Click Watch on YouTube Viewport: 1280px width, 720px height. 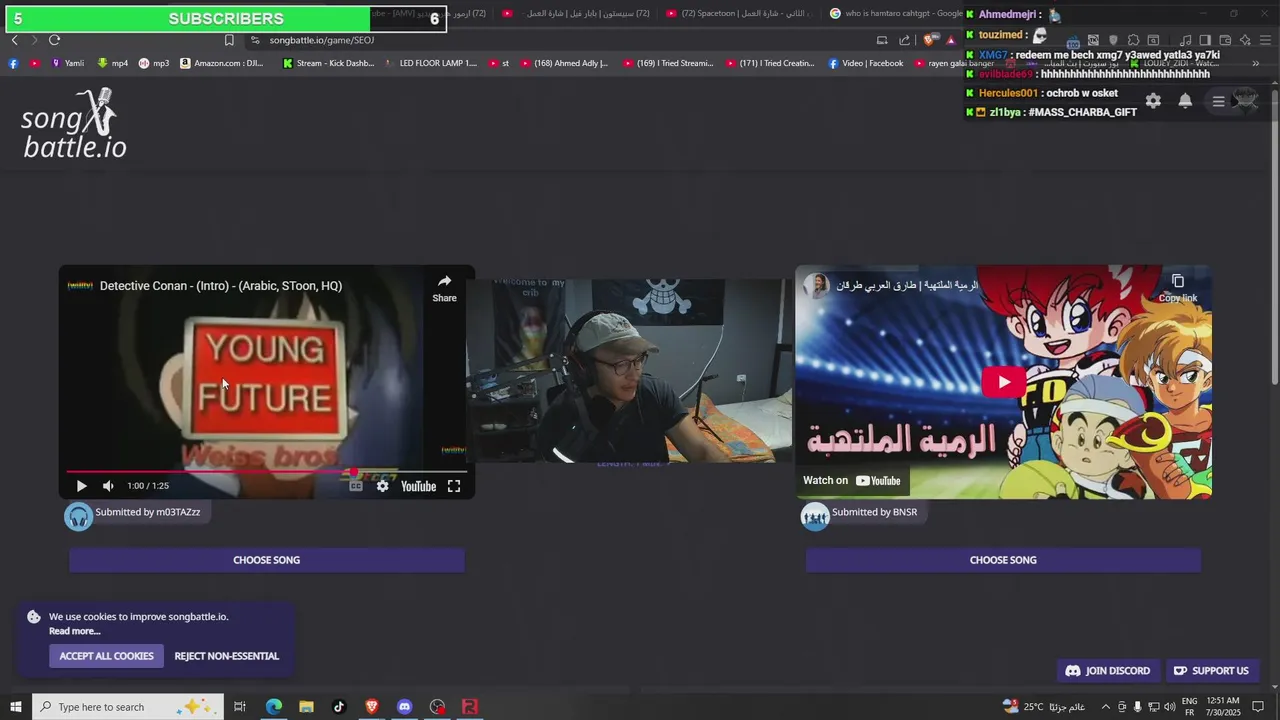pyautogui.click(x=852, y=481)
